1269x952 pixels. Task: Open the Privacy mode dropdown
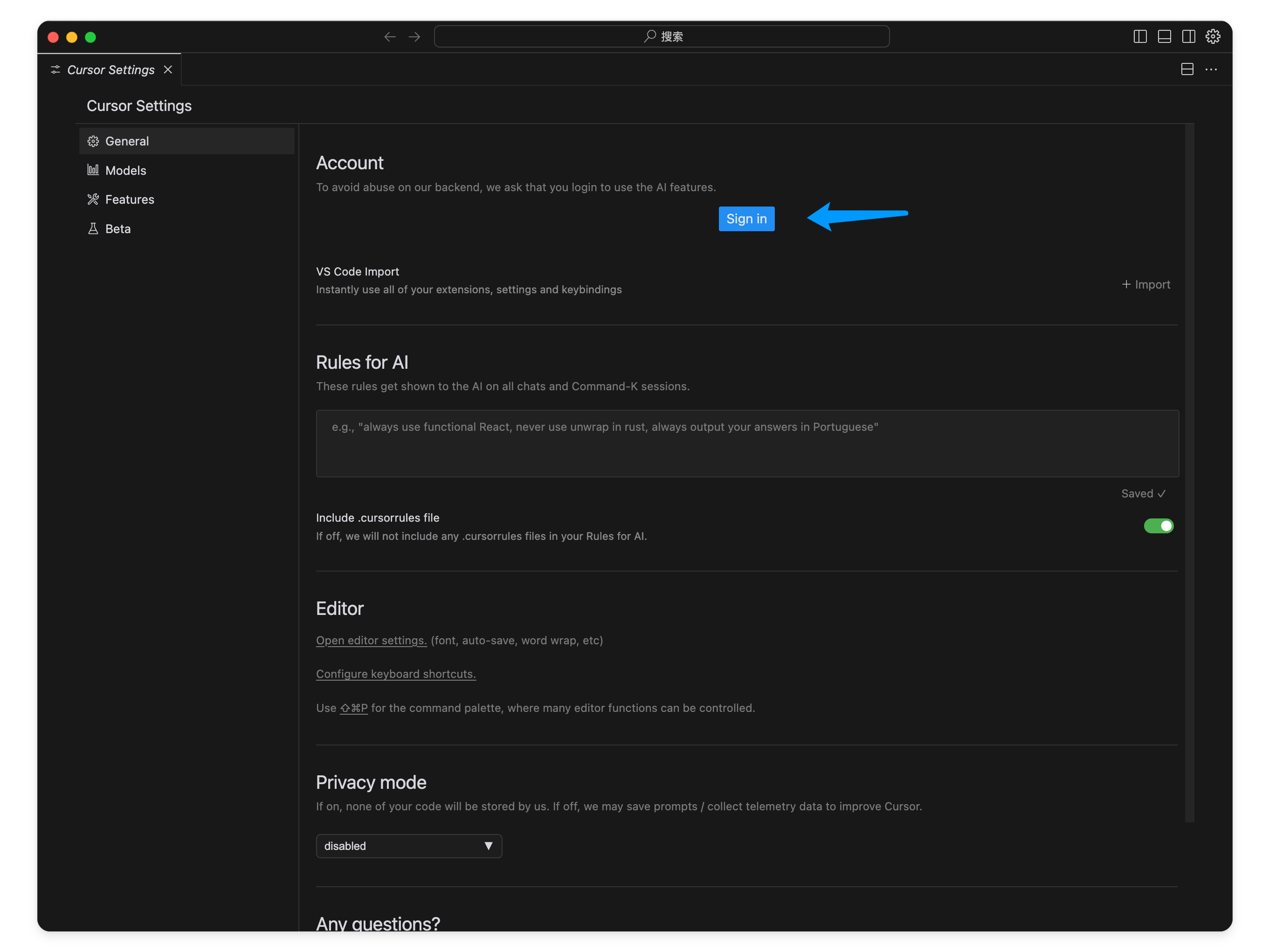pos(408,846)
